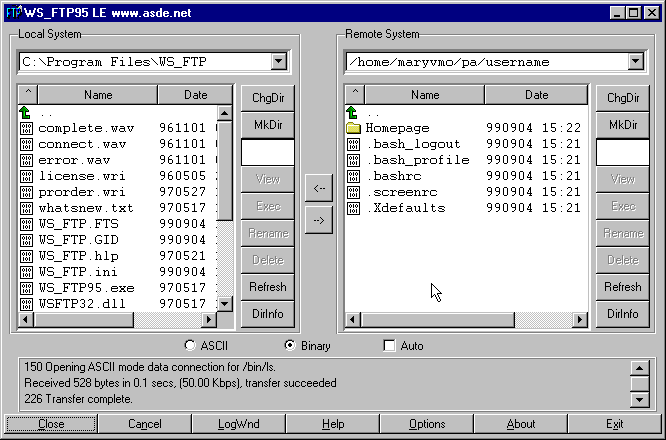Click the file icon beside WS_FTP.GID
This screenshot has width=666, height=440.
tap(26, 241)
